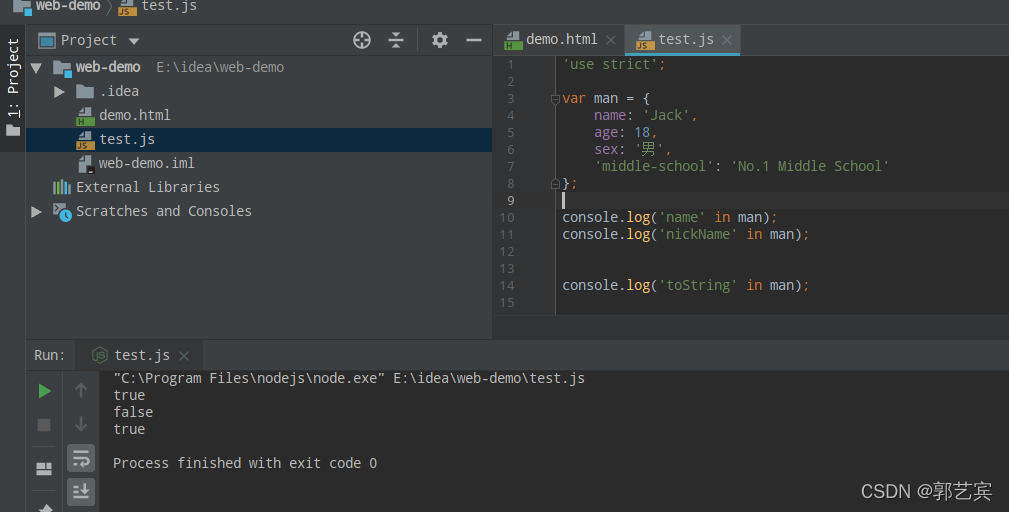Open Project panel settings gear

(440, 40)
